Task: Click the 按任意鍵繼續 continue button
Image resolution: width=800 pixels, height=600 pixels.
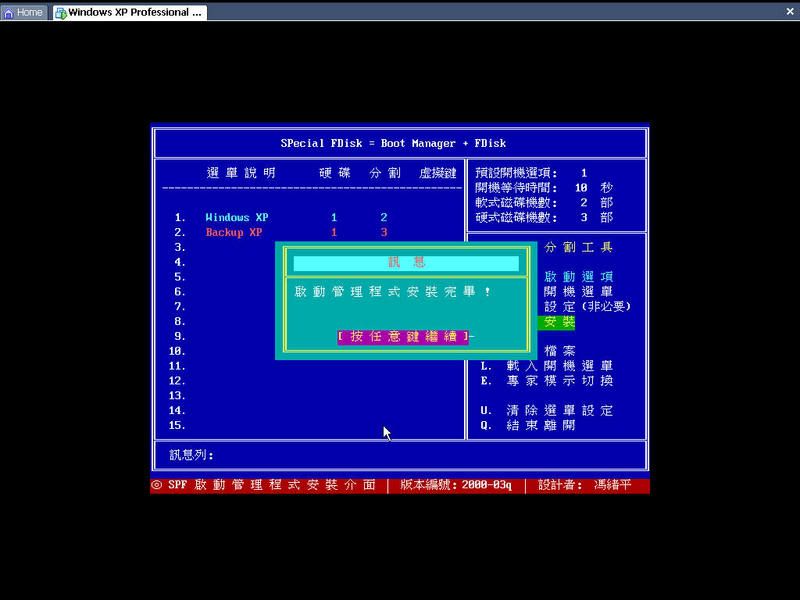Action: [403, 337]
